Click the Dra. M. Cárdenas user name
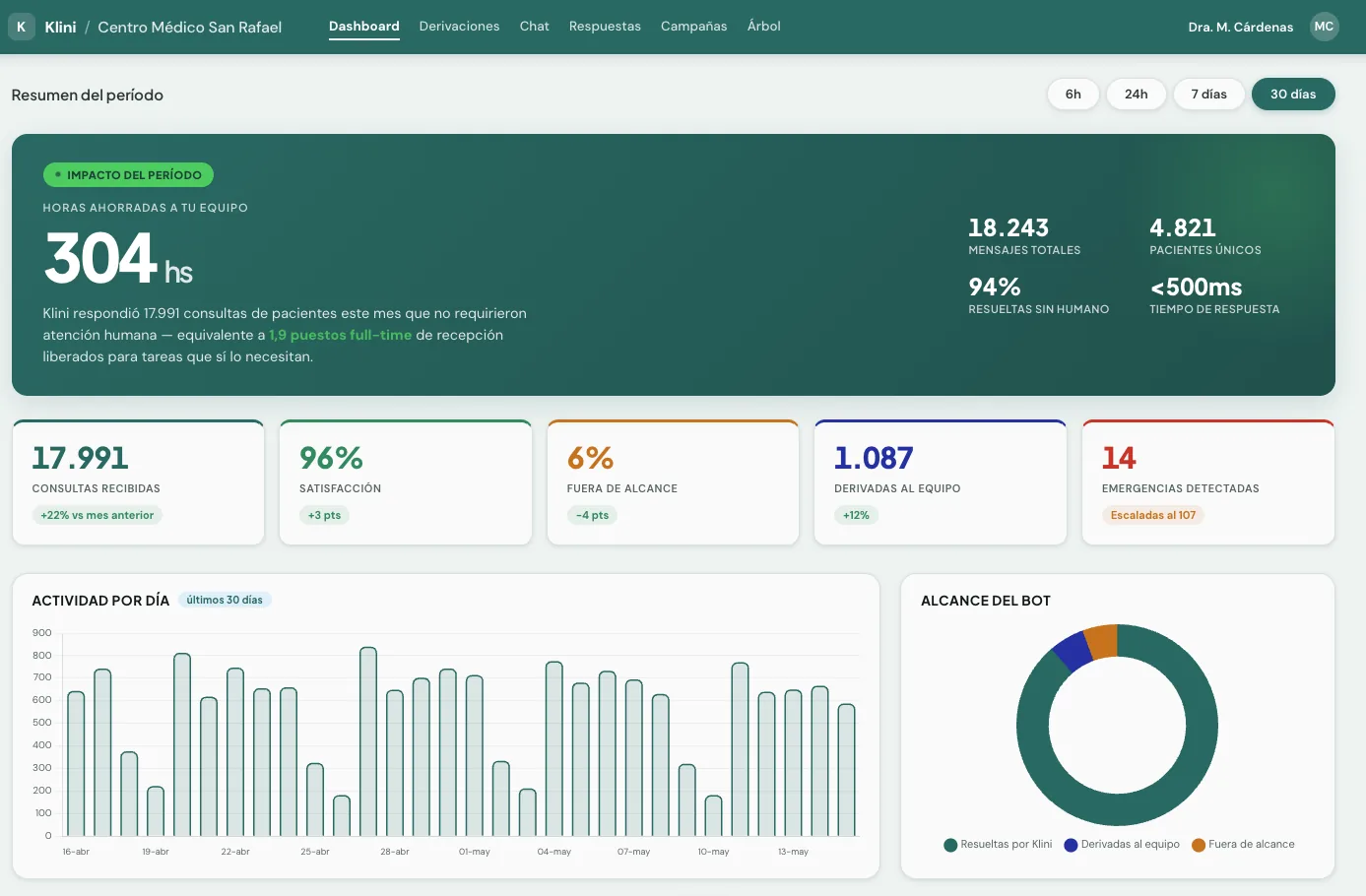This screenshot has height=896, width=1366. click(x=1241, y=28)
